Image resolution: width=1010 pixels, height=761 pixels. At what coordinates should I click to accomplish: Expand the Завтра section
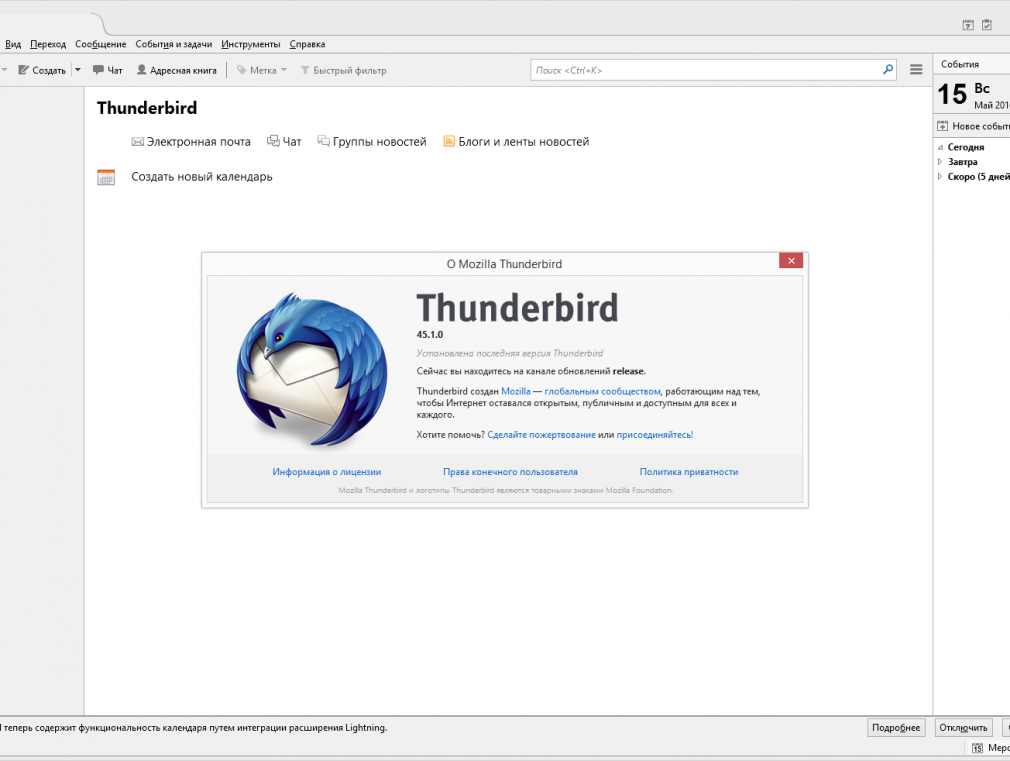click(x=940, y=162)
